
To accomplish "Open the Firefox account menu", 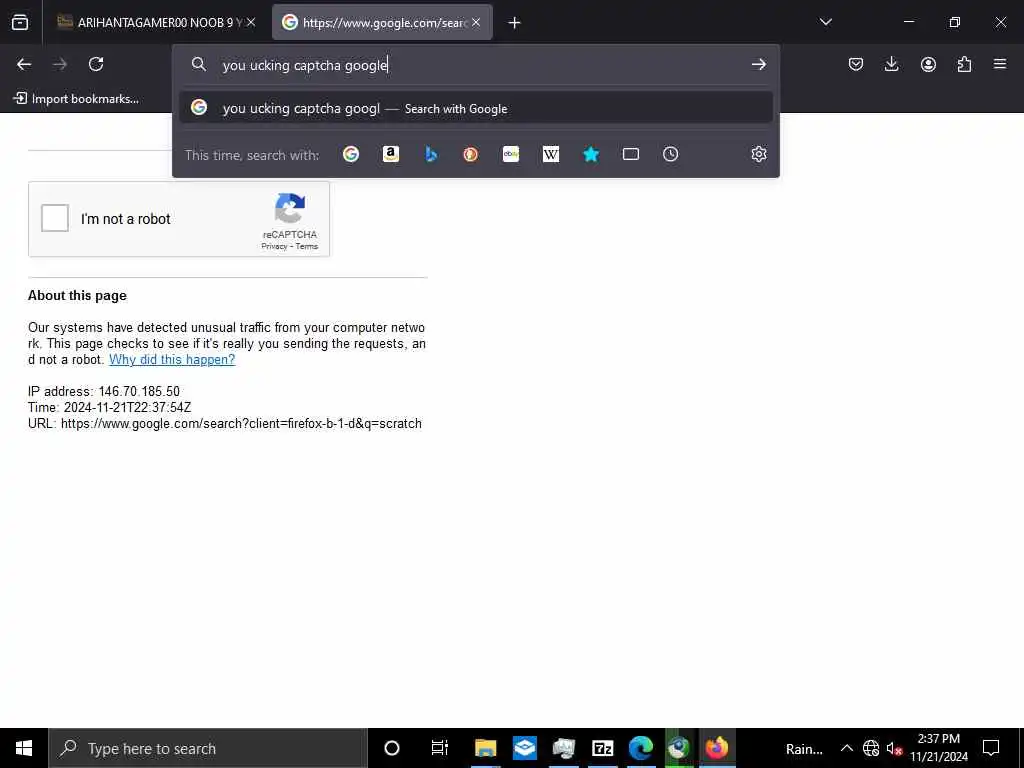I will [x=928, y=64].
